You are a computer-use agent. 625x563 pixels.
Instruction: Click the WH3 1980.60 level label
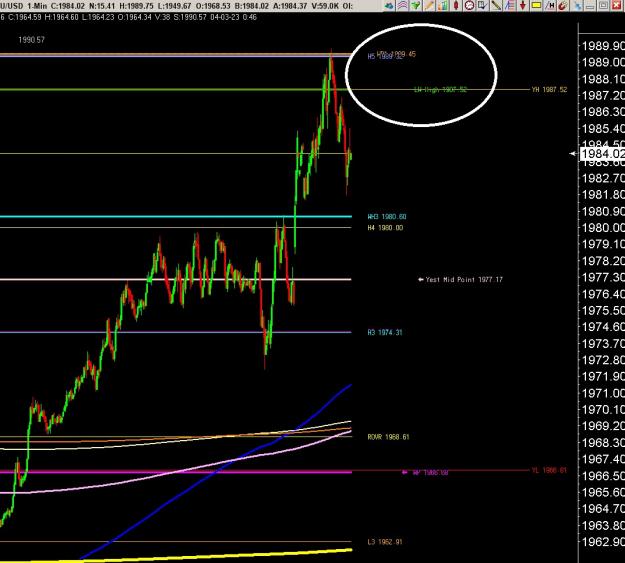[x=387, y=217]
